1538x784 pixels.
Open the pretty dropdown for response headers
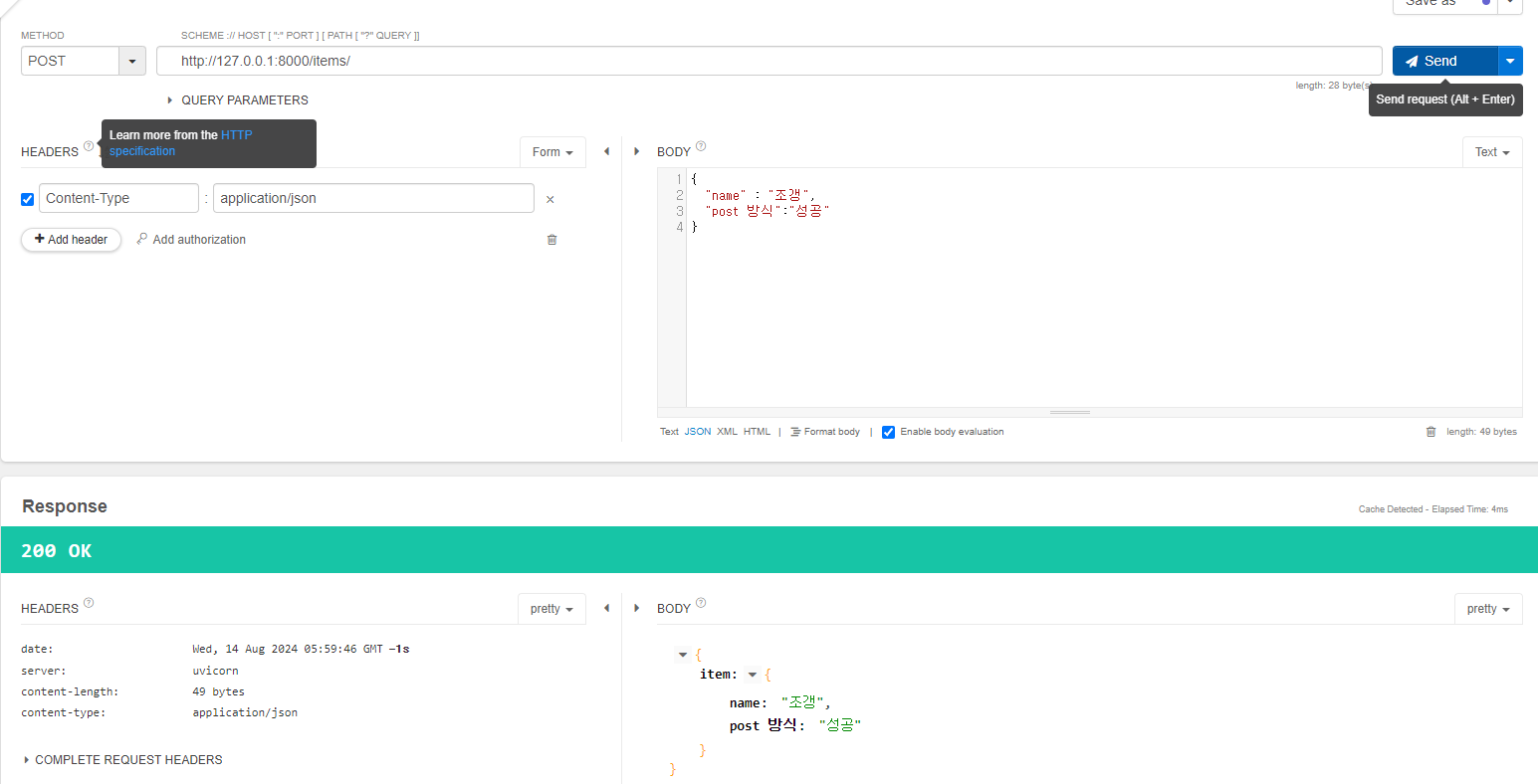pyautogui.click(x=551, y=609)
